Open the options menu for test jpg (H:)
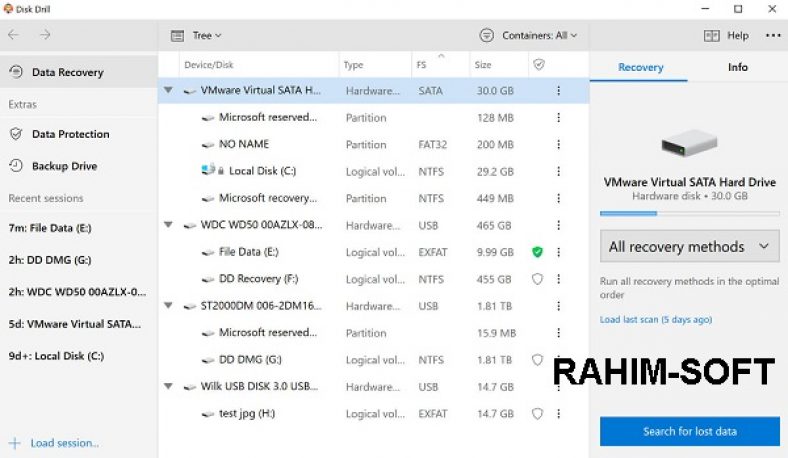This screenshot has height=458, width=788. [558, 414]
